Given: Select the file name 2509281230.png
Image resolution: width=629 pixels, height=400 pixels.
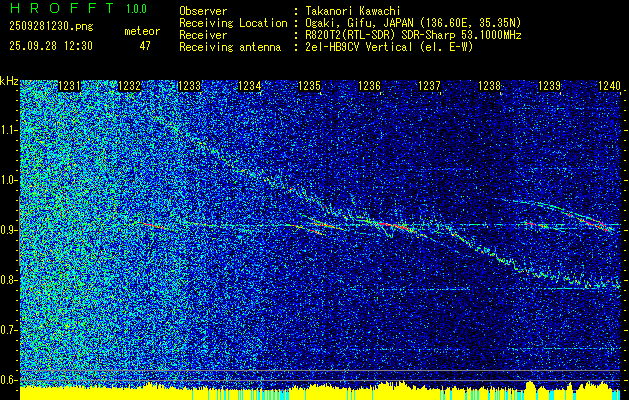Looking at the screenshot, I should coord(51,27).
